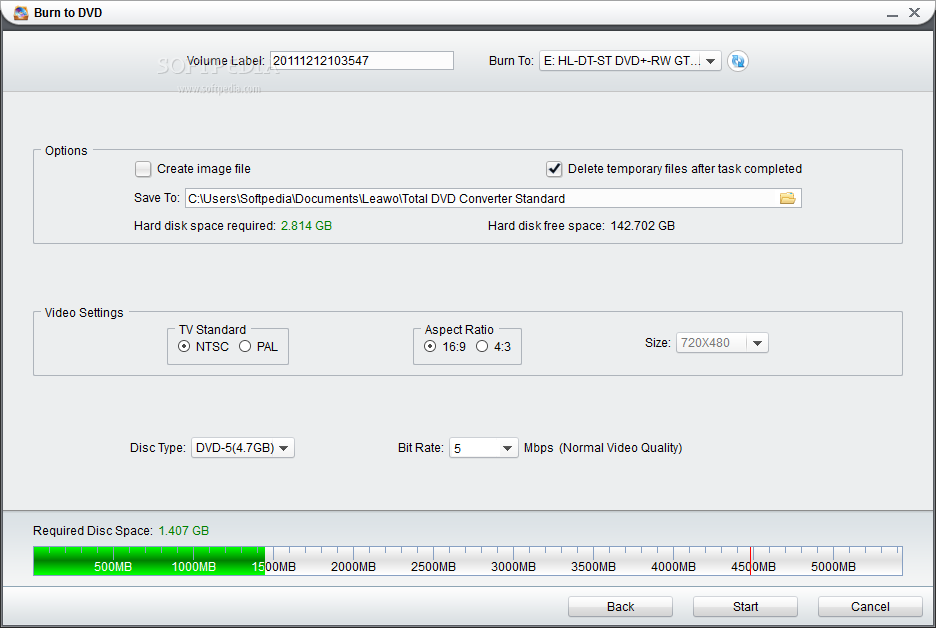Click the Burn to DVD app icon
This screenshot has height=628, width=936.
pyautogui.click(x=20, y=13)
